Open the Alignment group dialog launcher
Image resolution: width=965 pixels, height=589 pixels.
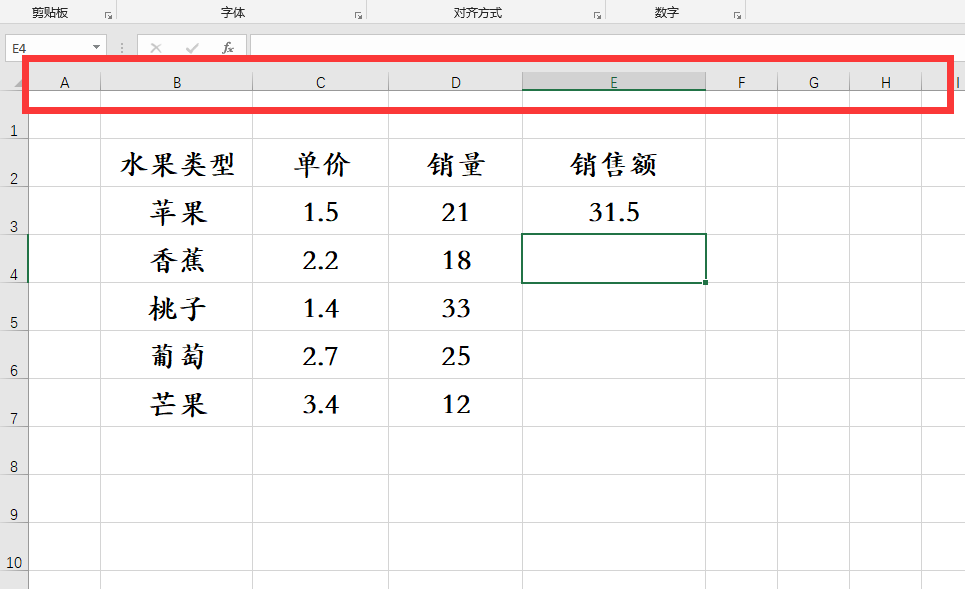pos(597,15)
